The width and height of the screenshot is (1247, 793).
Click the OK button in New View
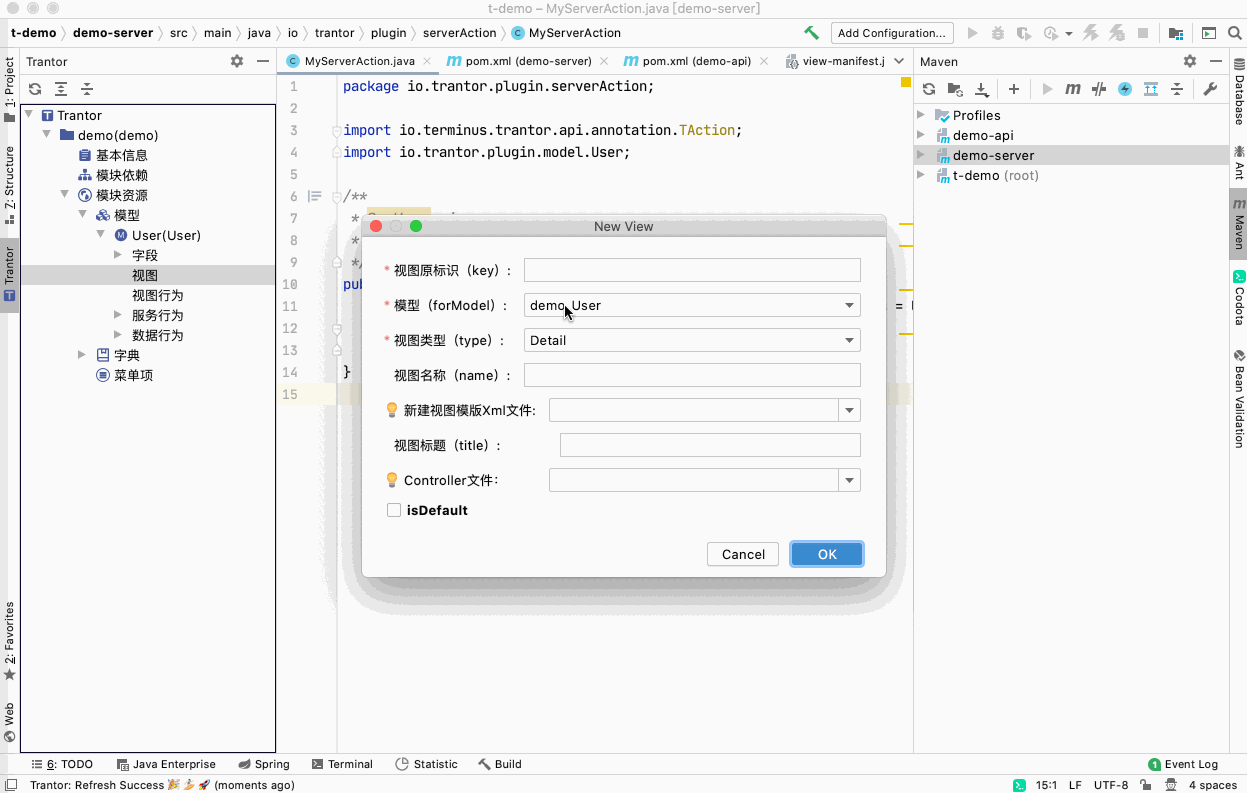(x=827, y=554)
